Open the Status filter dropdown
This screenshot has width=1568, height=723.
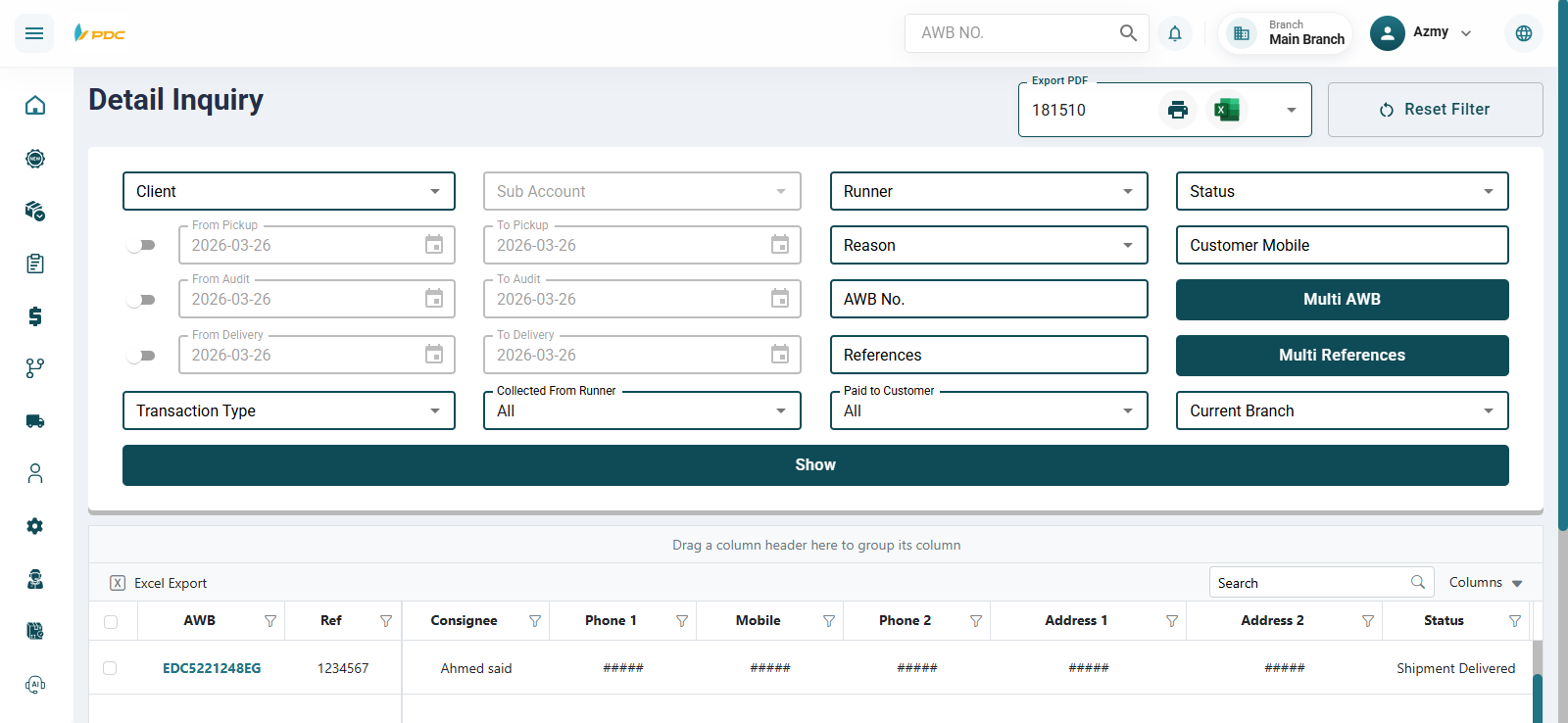coord(1341,191)
